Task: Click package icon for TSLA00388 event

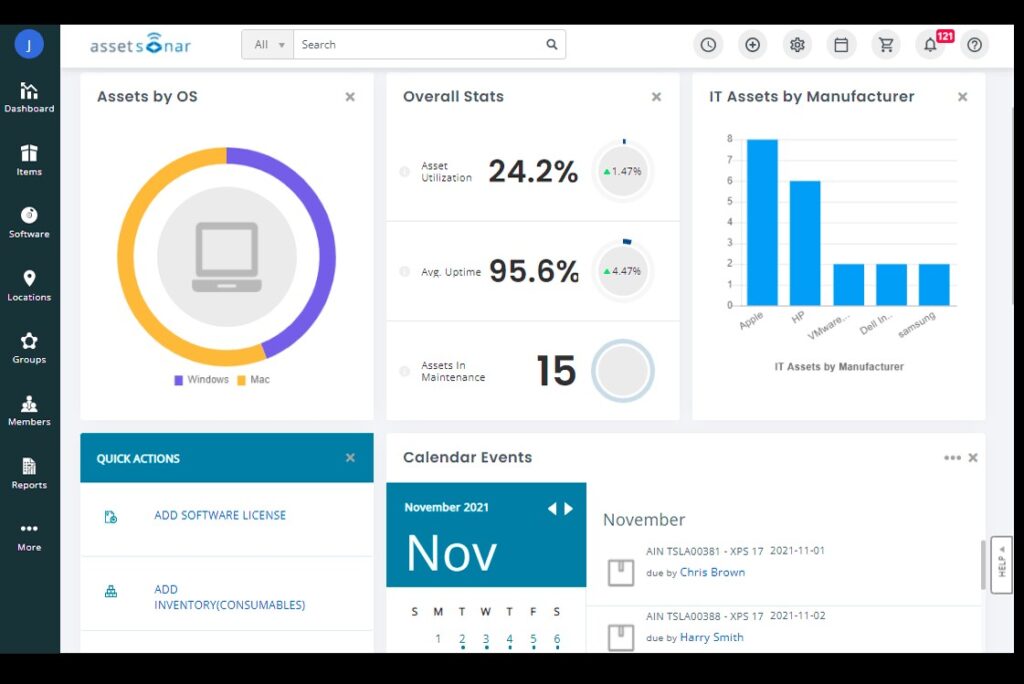Action: pyautogui.click(x=620, y=637)
